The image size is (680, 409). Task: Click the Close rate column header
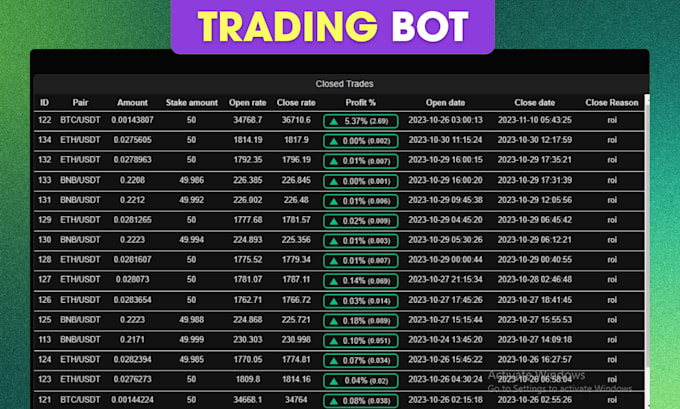tap(296, 103)
